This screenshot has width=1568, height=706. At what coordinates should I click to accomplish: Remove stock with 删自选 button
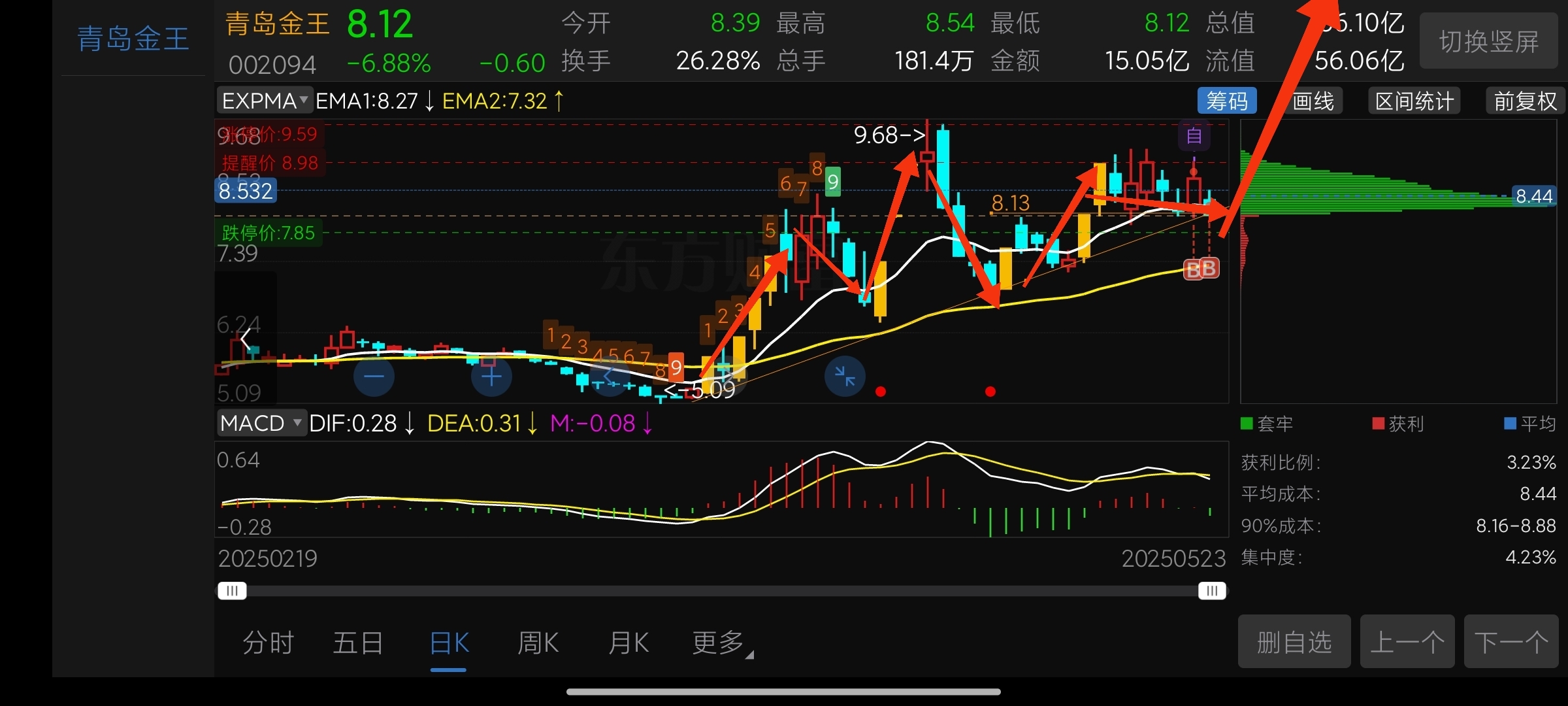[1294, 642]
